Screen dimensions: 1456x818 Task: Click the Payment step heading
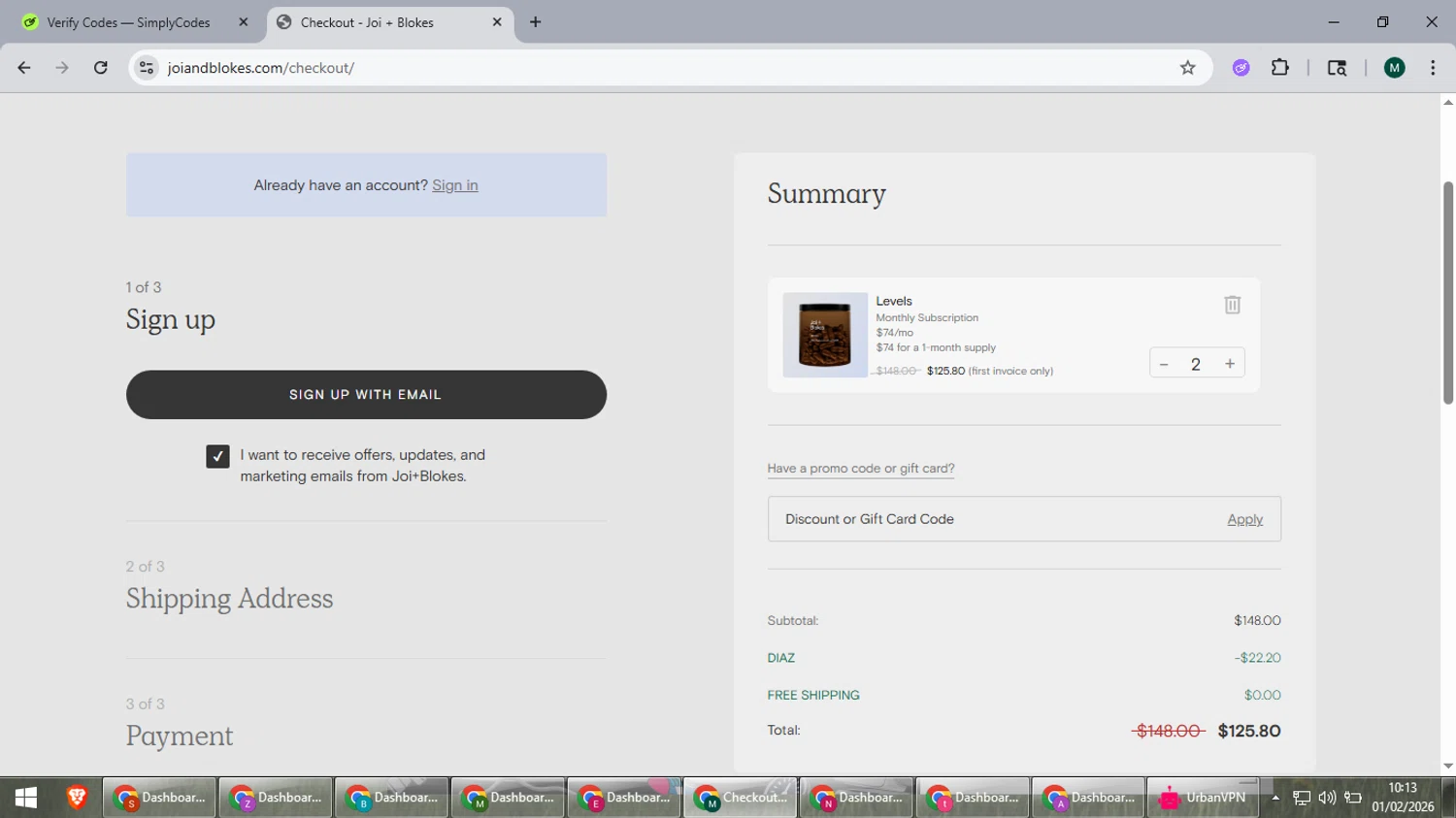(180, 736)
